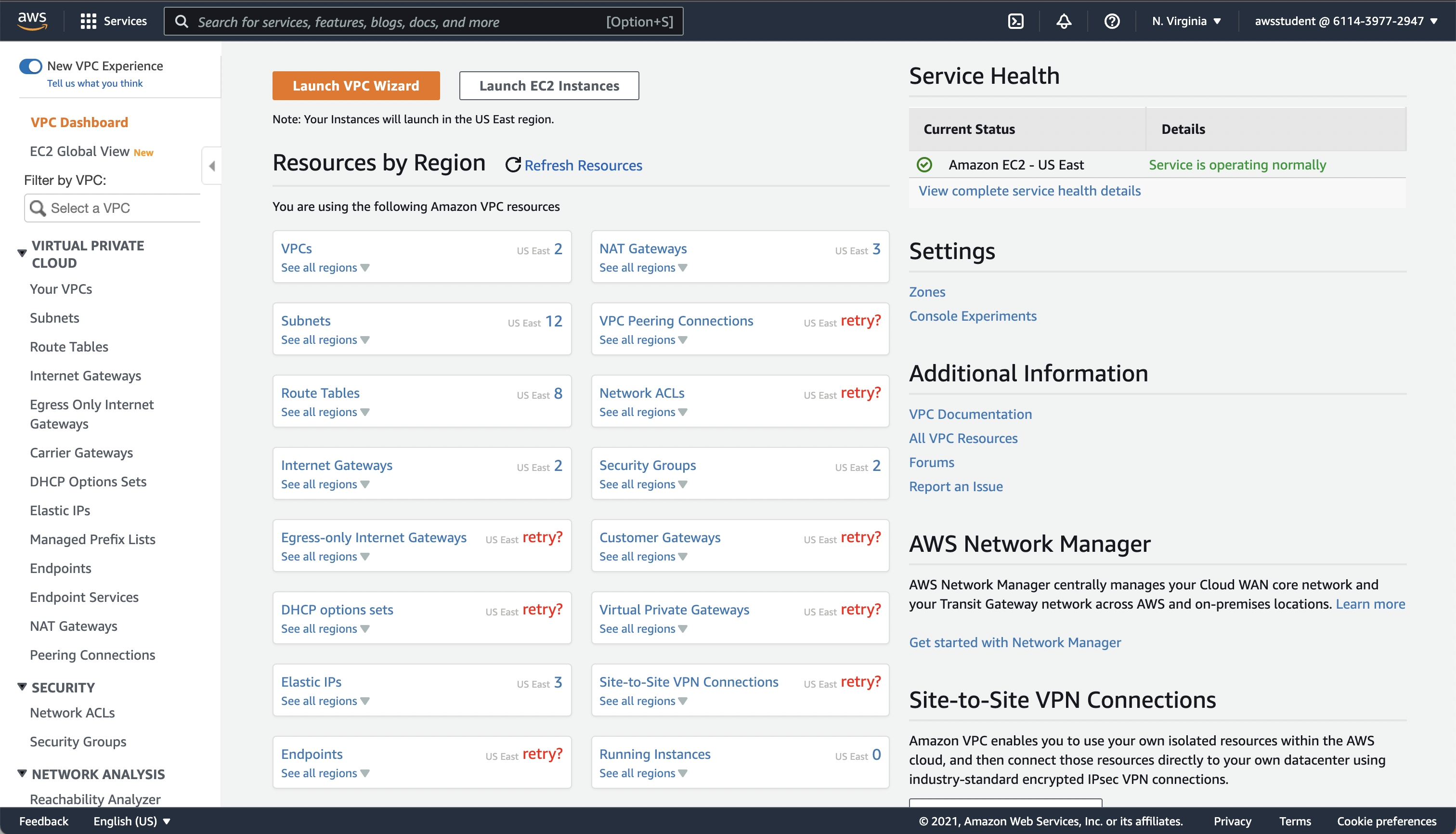This screenshot has width=1456, height=834.
Task: Open the Running Instances card link
Action: pos(654,754)
